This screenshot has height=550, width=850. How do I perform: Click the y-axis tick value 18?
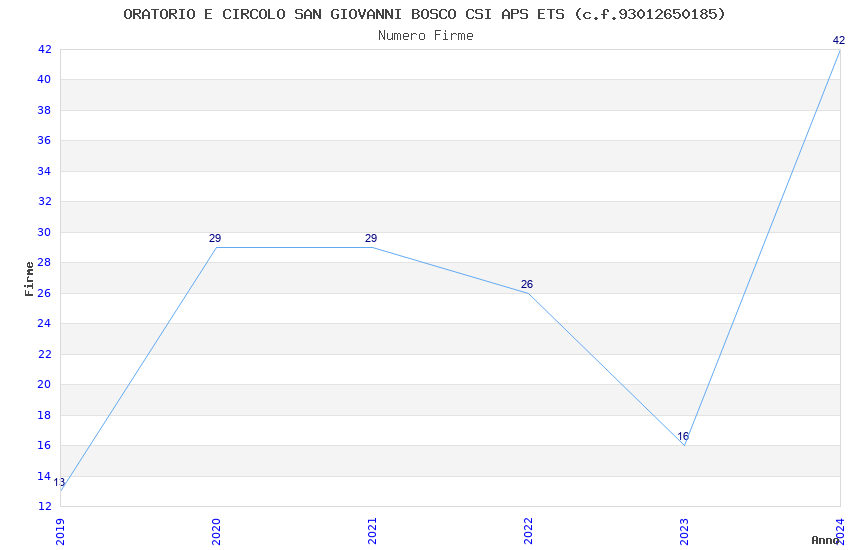[x=44, y=415]
